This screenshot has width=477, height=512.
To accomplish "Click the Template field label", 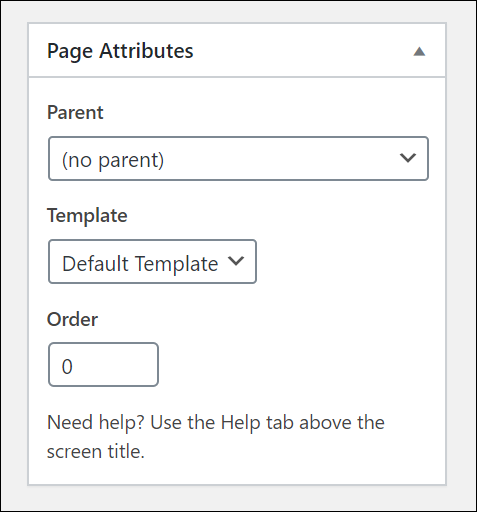I will 87,216.
